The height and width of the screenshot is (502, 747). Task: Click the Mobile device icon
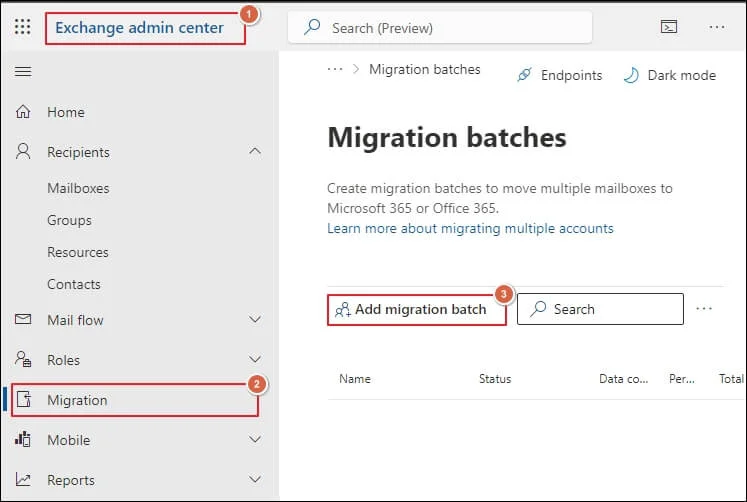pos(22,439)
